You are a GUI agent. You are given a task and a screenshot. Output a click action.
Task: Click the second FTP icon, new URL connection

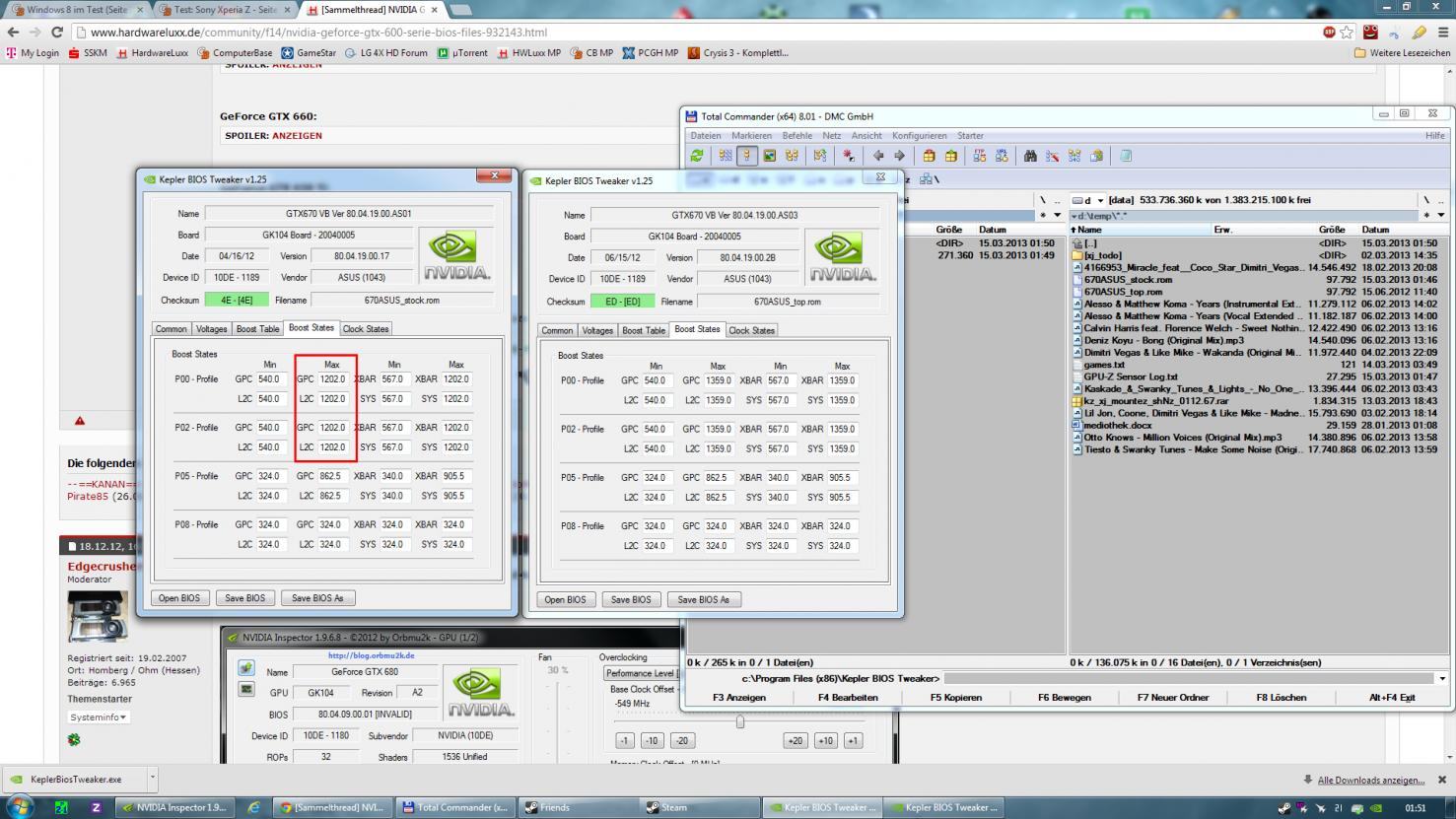(x=1002, y=156)
